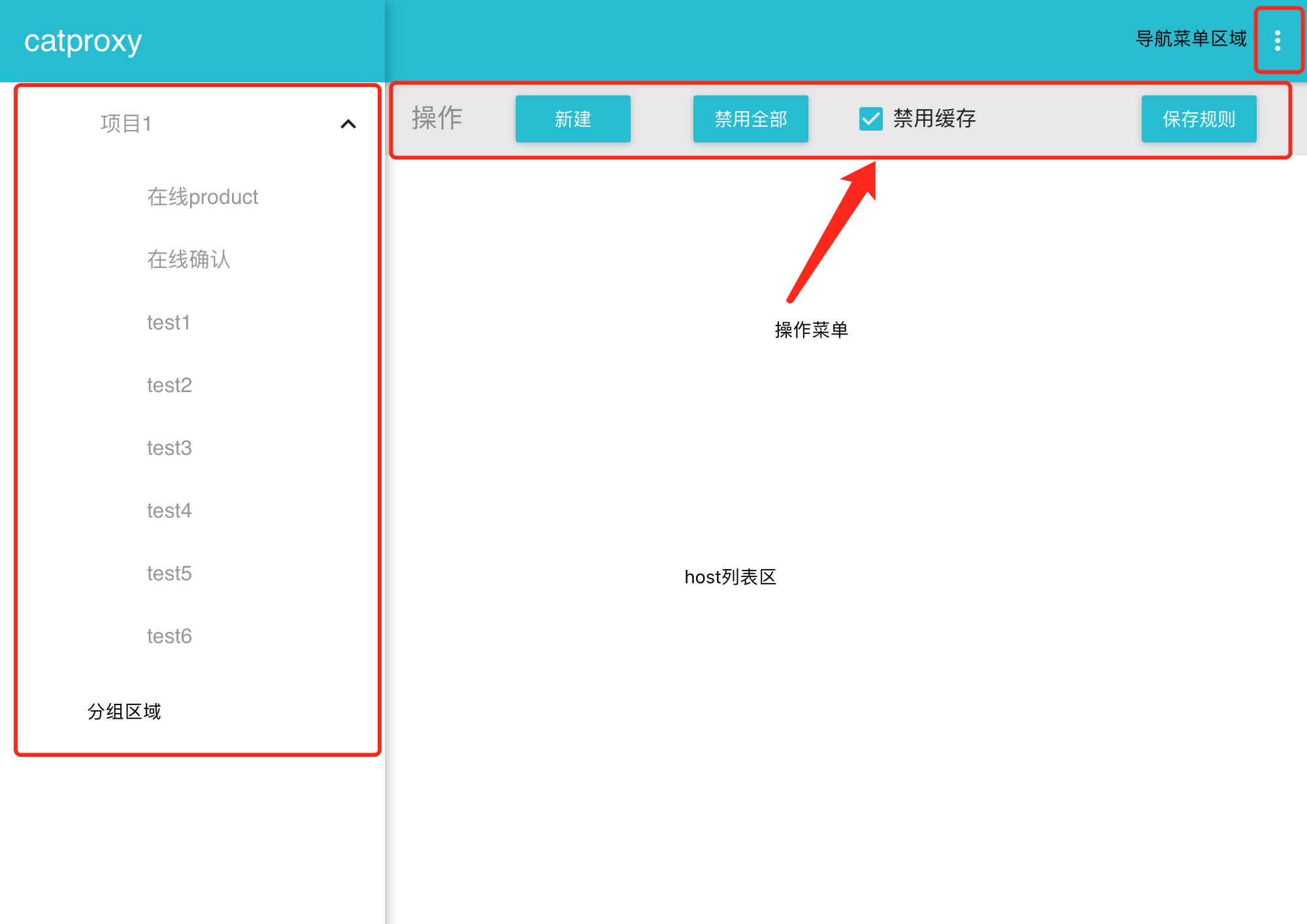Click the 项目1 group header
The width and height of the screenshot is (1307, 924).
point(126,124)
